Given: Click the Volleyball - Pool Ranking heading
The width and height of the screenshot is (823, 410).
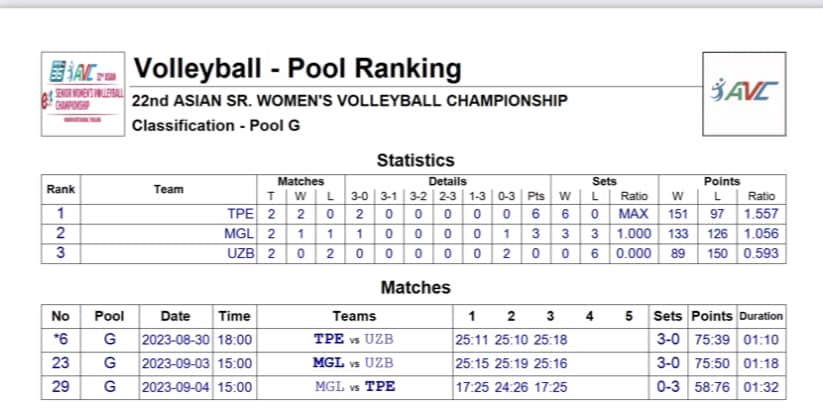Looking at the screenshot, I should pos(298,68).
